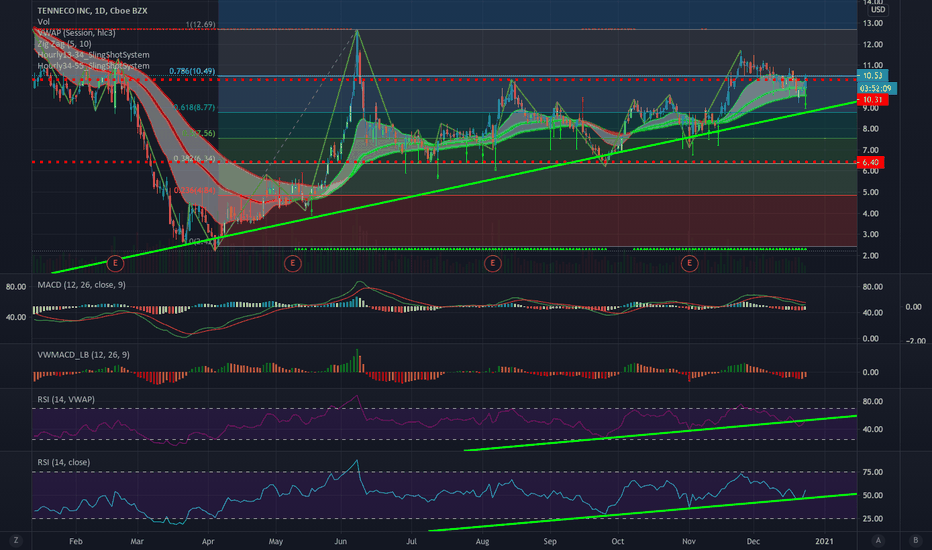Image resolution: width=932 pixels, height=550 pixels.
Task: Select the VWMACD_LB (12, 26, 9) legend
Action: point(83,355)
